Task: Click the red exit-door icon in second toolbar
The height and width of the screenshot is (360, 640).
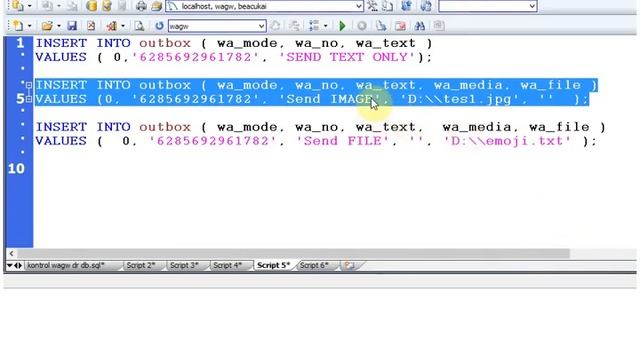Action: 111,26
